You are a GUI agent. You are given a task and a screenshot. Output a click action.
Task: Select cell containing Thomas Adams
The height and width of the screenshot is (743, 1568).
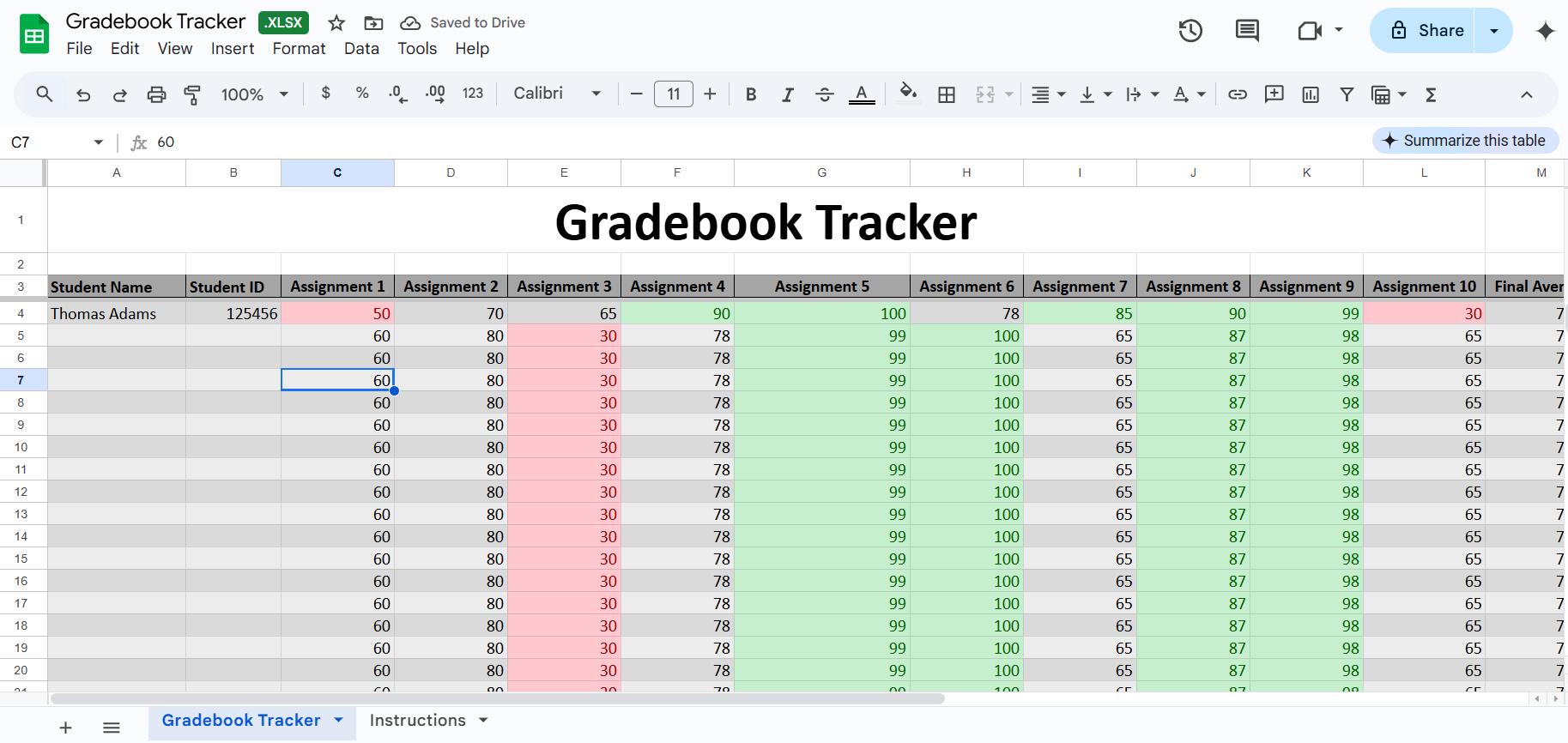tap(117, 313)
